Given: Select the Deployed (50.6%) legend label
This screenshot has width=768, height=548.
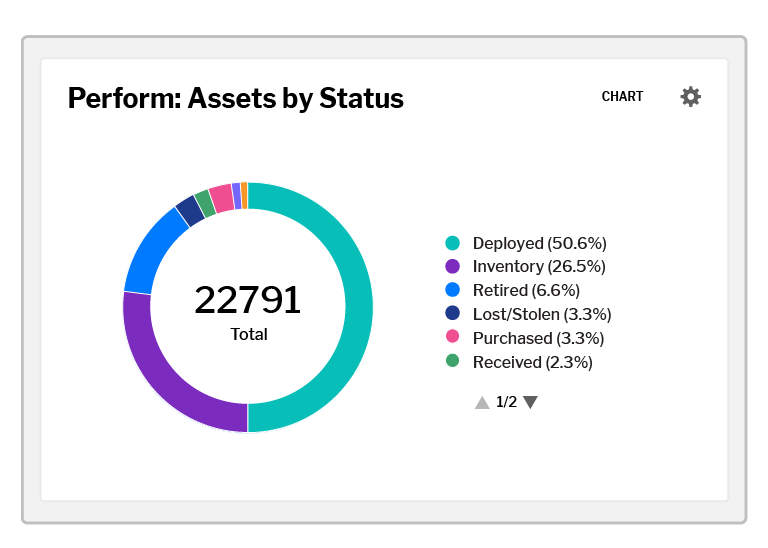Looking at the screenshot, I should pyautogui.click(x=539, y=243).
